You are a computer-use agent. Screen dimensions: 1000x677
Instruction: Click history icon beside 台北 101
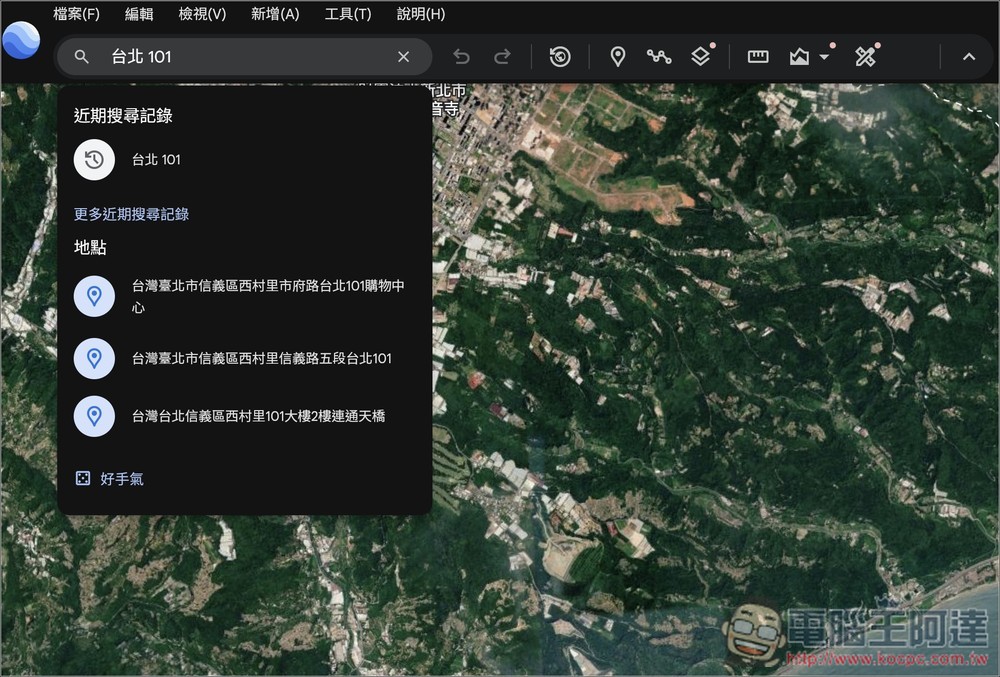(x=94, y=159)
